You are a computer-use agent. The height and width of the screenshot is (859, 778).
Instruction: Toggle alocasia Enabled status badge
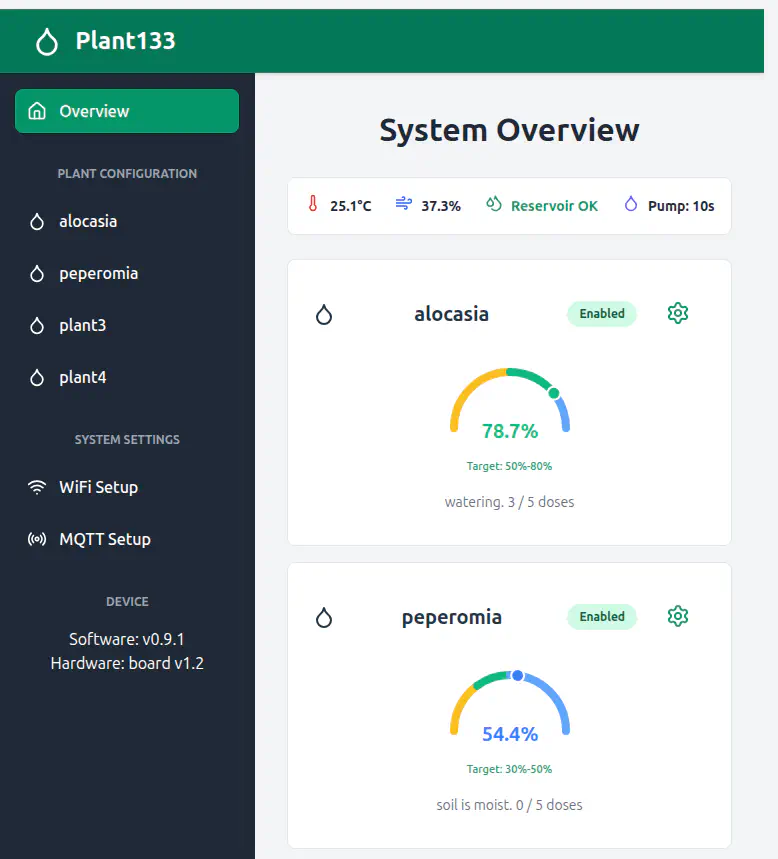click(602, 313)
